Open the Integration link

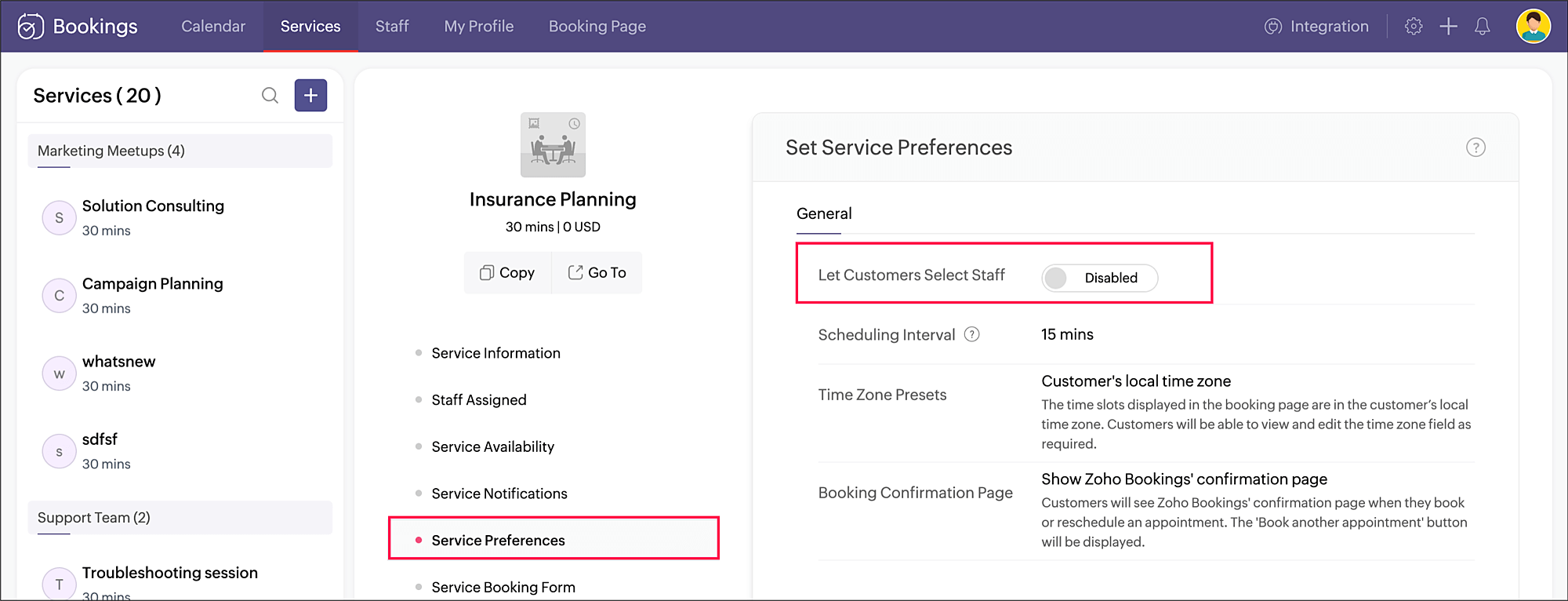(1316, 27)
